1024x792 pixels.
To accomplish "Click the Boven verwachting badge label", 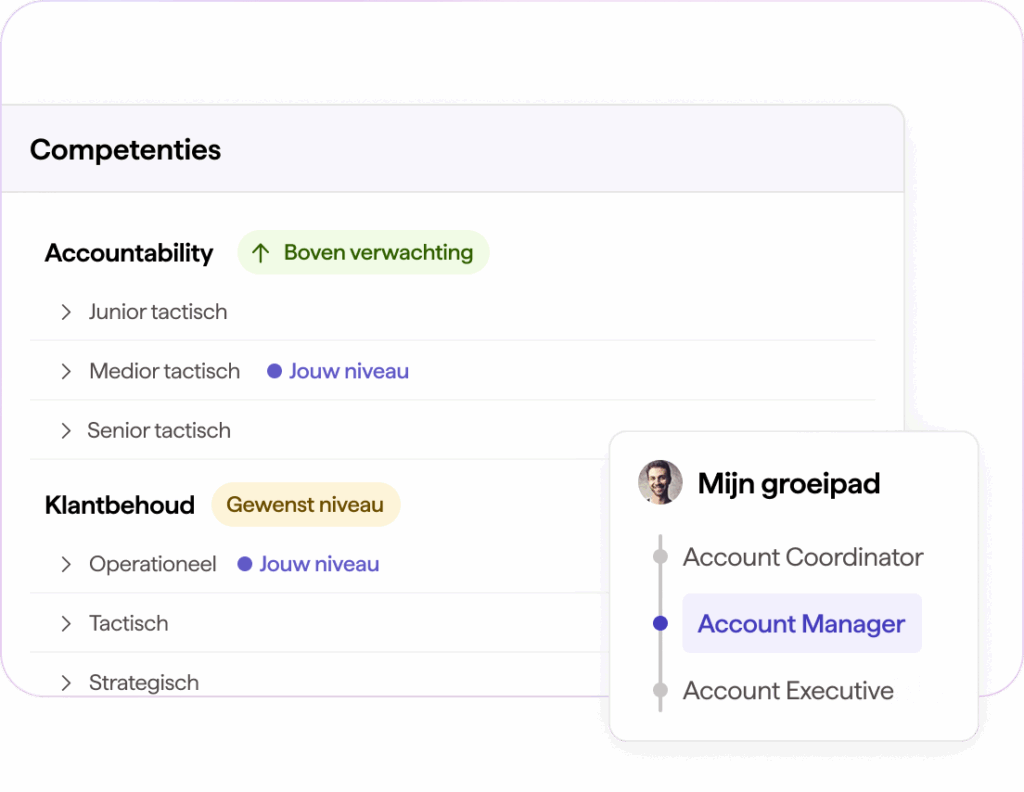I will point(378,253).
